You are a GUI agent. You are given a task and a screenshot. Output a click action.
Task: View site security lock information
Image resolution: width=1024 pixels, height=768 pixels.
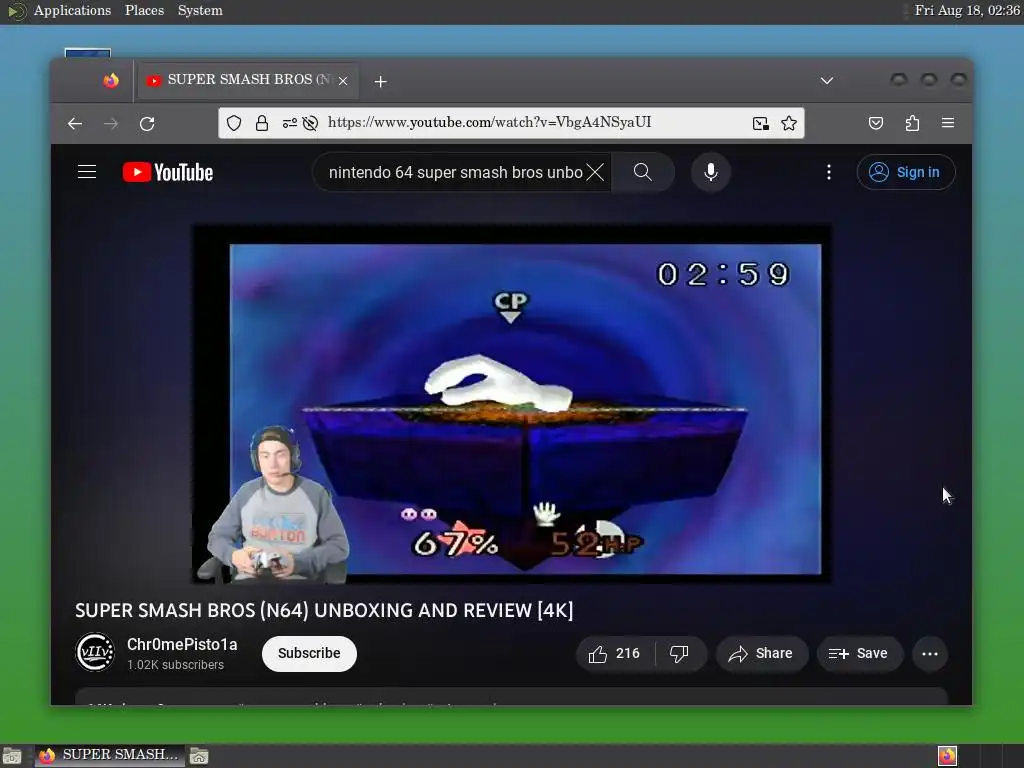(262, 123)
